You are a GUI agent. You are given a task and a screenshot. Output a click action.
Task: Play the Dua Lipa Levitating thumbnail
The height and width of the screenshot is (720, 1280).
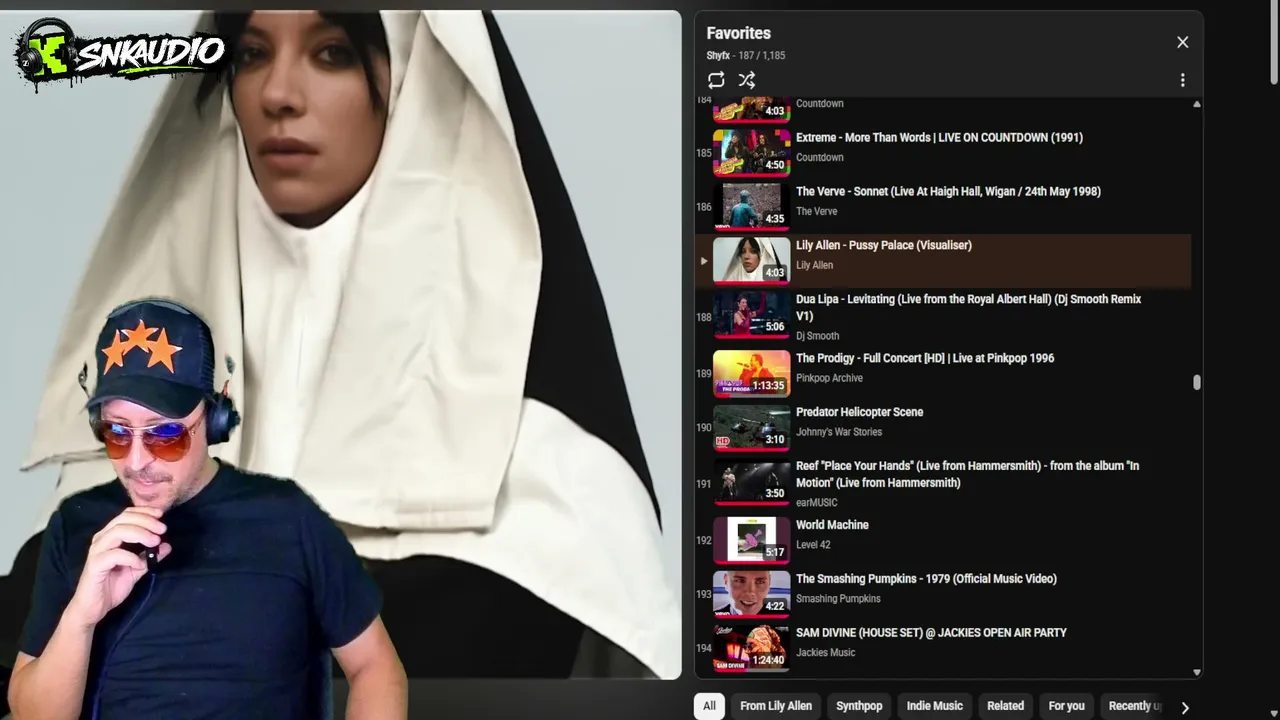click(752, 314)
